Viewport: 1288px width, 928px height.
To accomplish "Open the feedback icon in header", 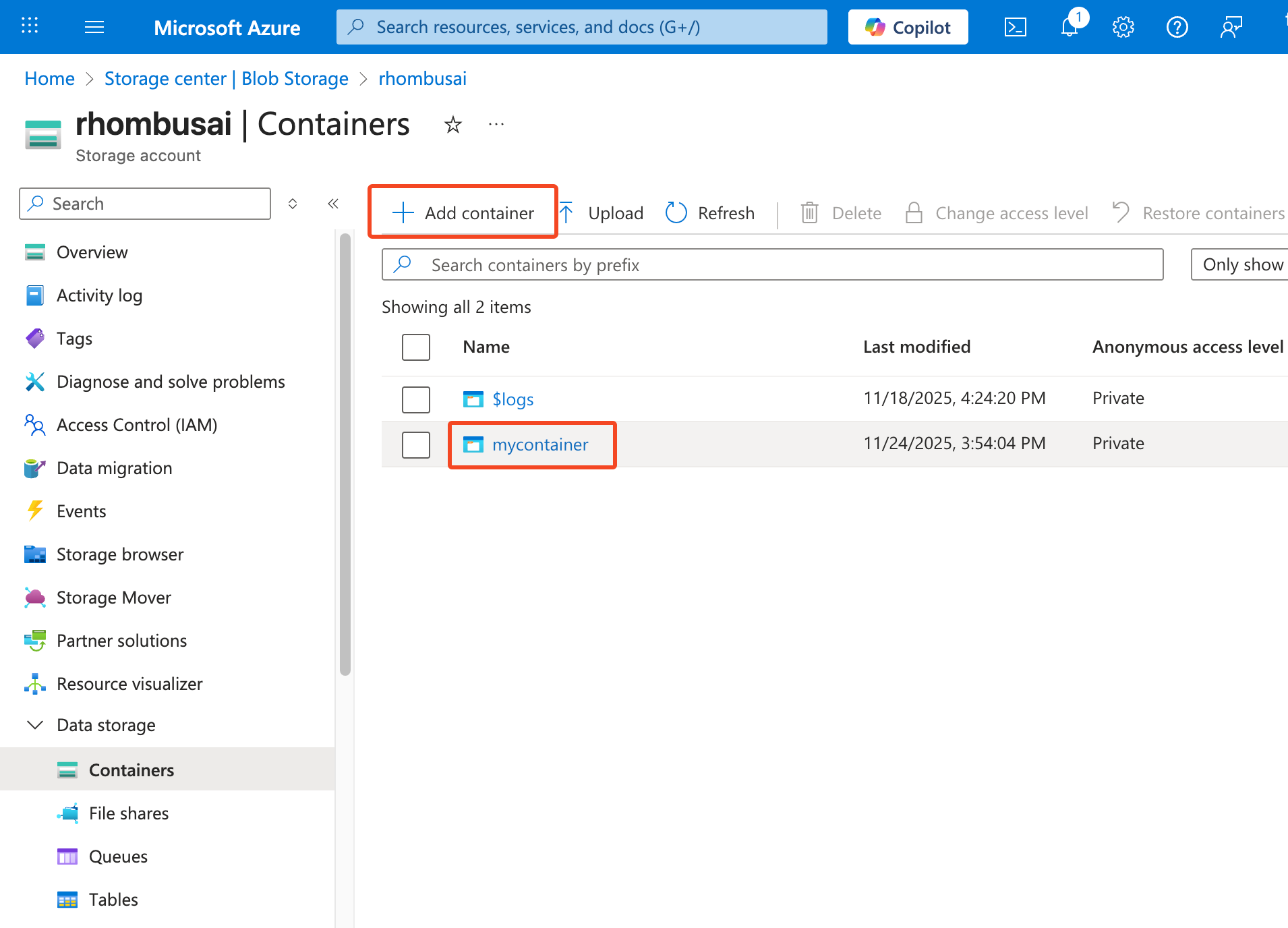I will pos(1231,27).
